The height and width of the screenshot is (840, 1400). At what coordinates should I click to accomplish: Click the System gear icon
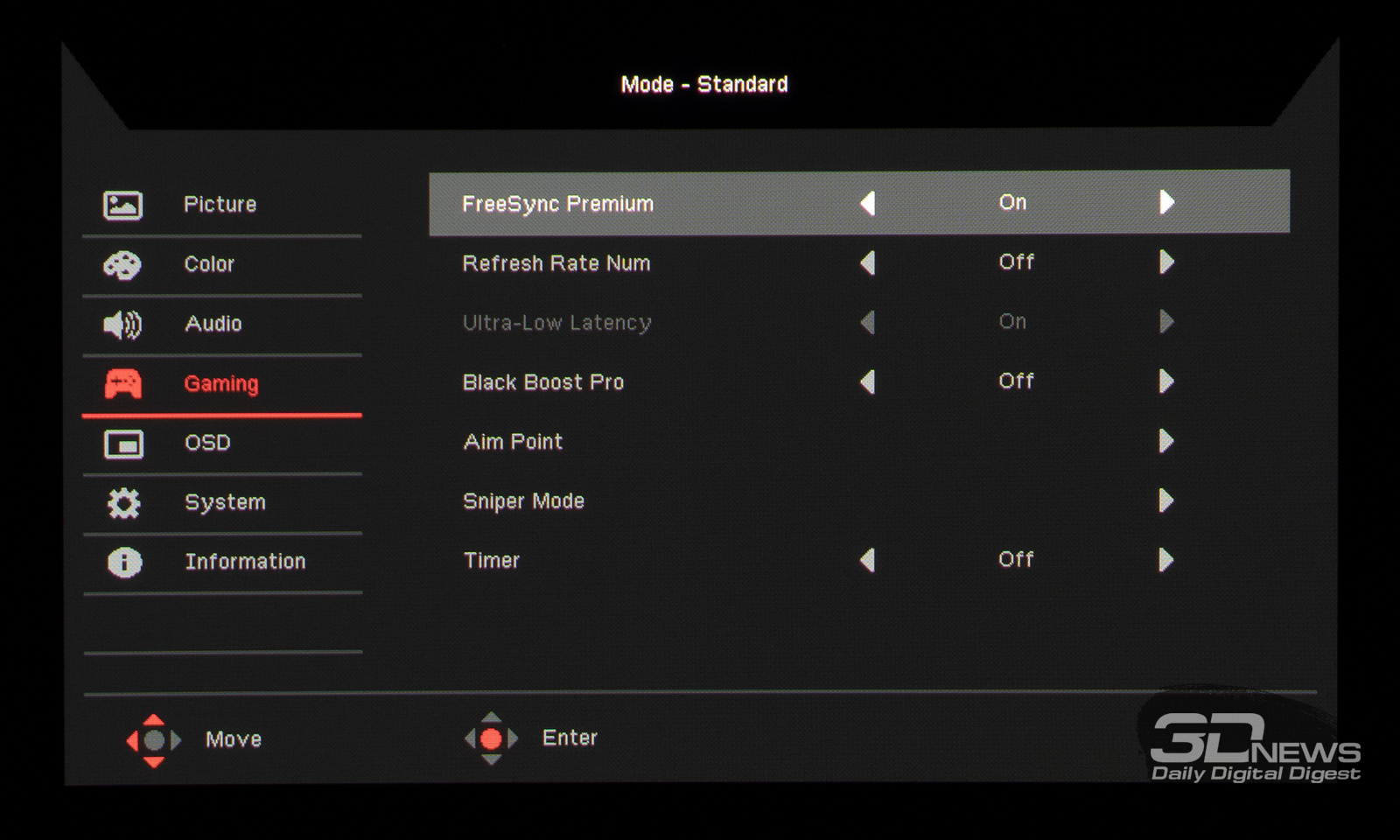click(x=123, y=503)
